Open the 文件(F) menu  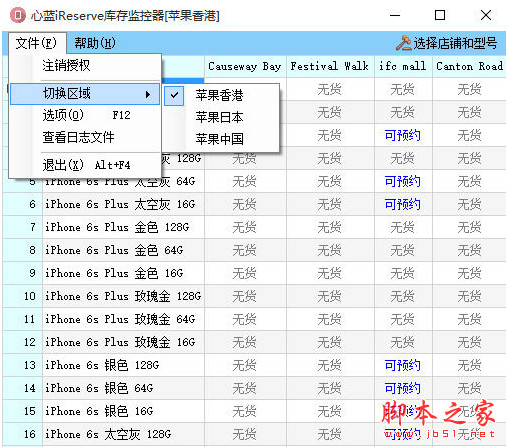pos(37,43)
